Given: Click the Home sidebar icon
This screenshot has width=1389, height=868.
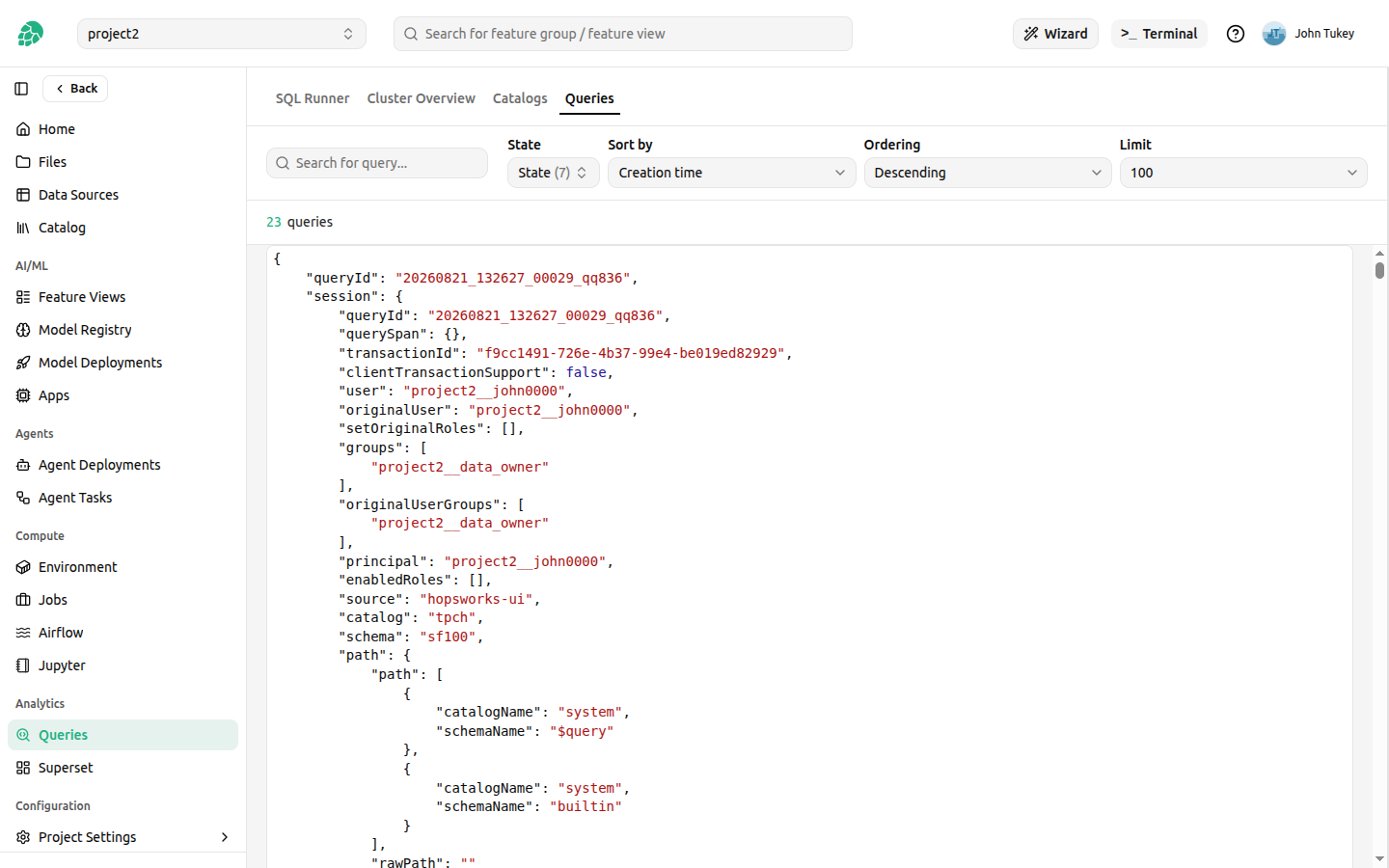Looking at the screenshot, I should point(23,129).
